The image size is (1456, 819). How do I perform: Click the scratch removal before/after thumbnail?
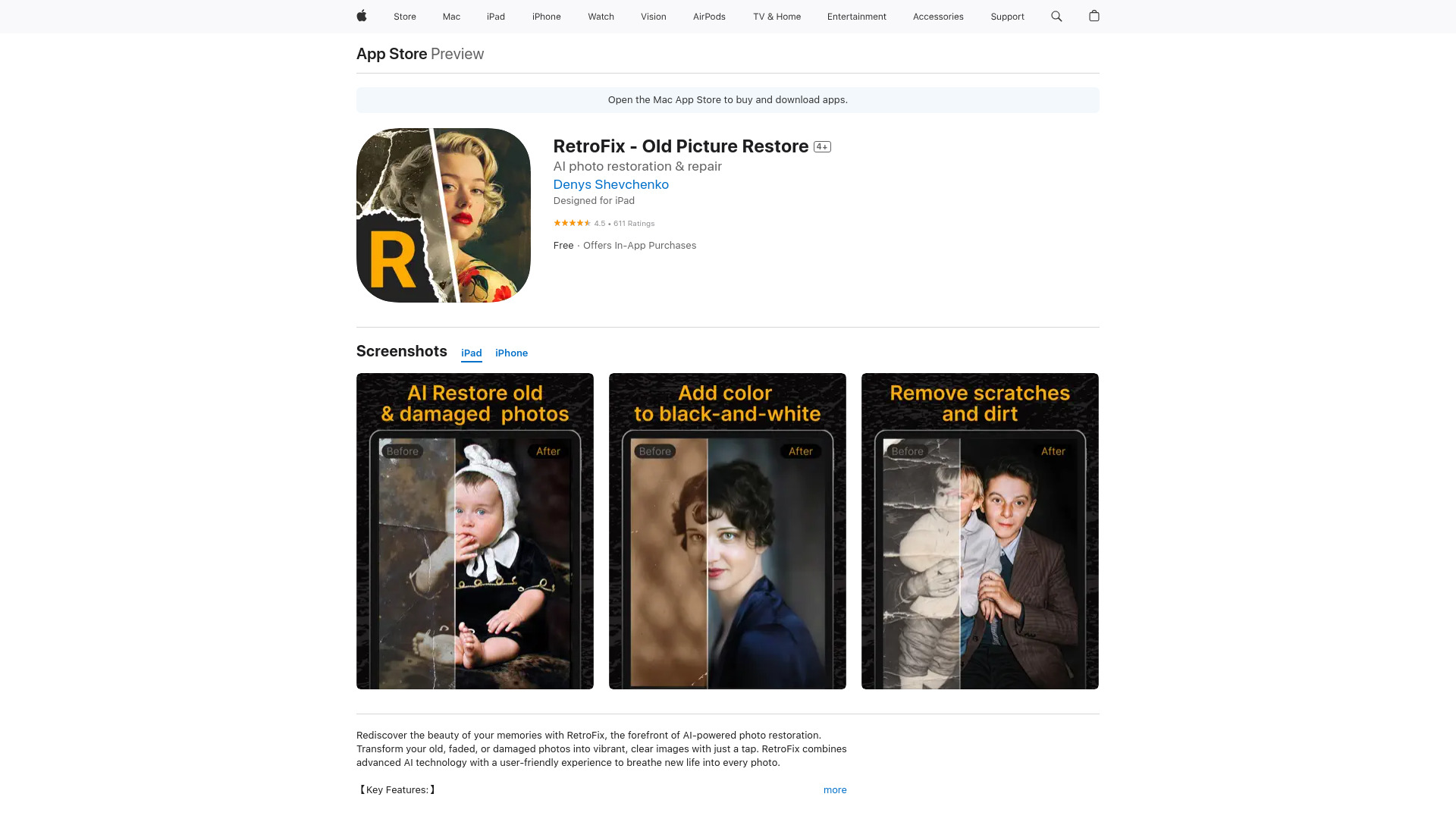point(980,531)
